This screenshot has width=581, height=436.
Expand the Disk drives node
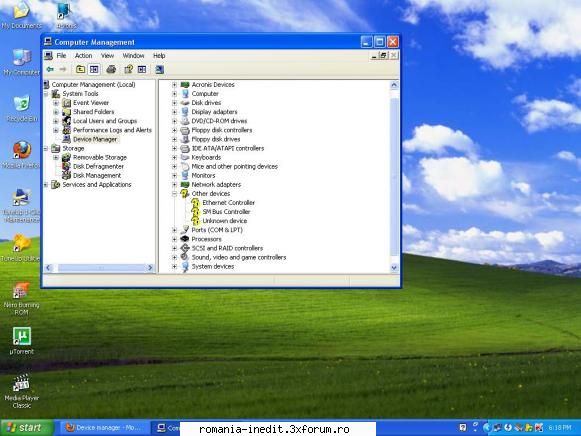coord(174,103)
